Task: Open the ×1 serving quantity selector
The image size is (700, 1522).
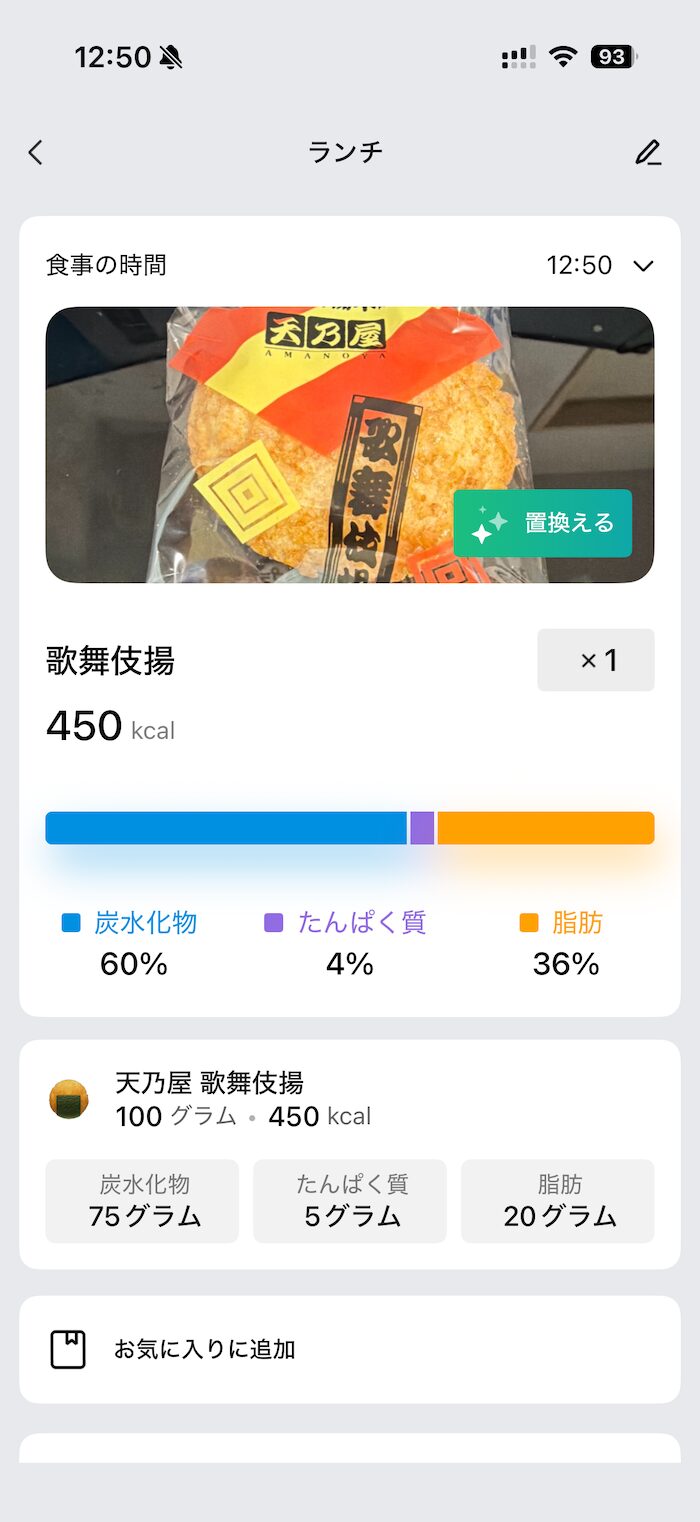Action: pyautogui.click(x=595, y=660)
